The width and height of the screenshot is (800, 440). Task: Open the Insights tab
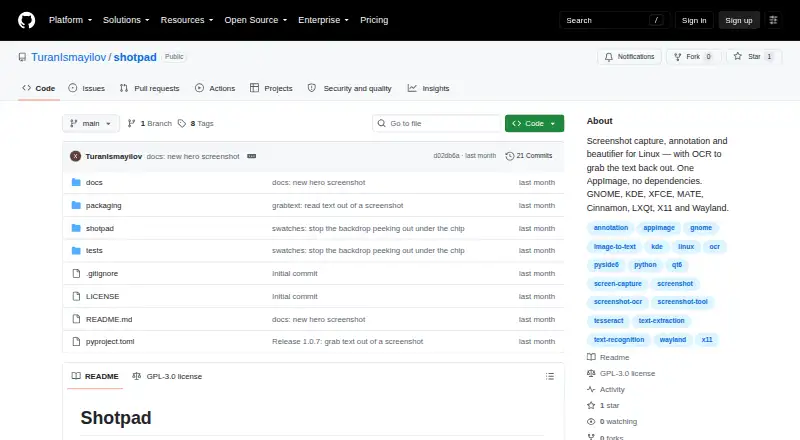click(x=429, y=88)
